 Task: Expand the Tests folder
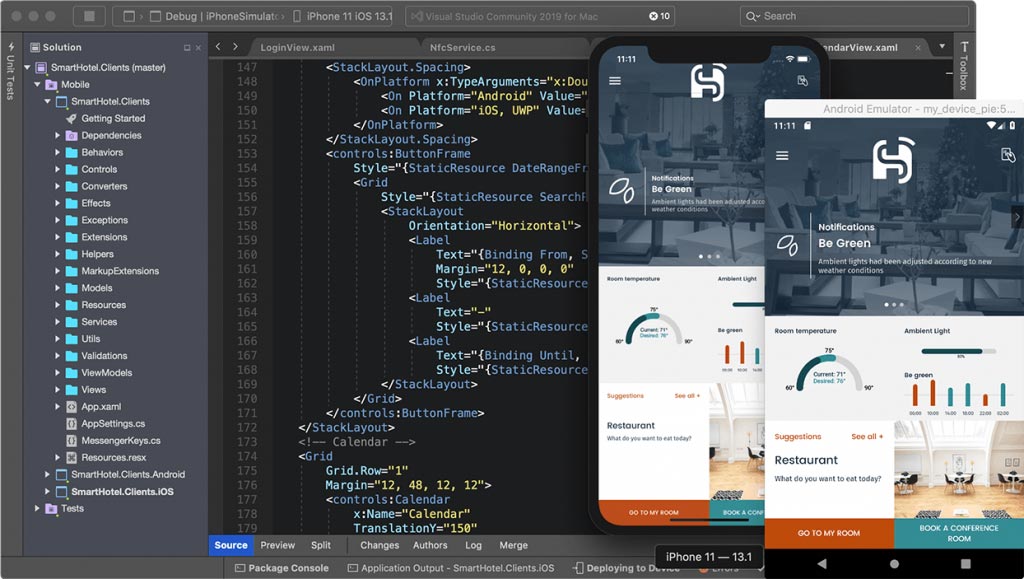pos(37,509)
